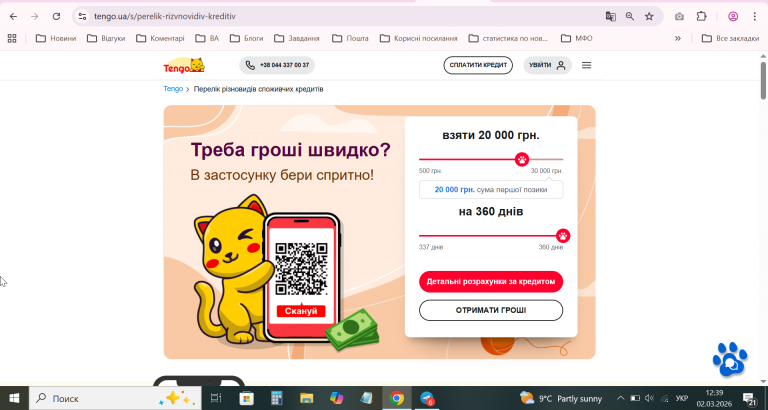The width and height of the screenshot is (768, 410).
Task: Open Chrome's three-dot menu
Action: (x=755, y=16)
